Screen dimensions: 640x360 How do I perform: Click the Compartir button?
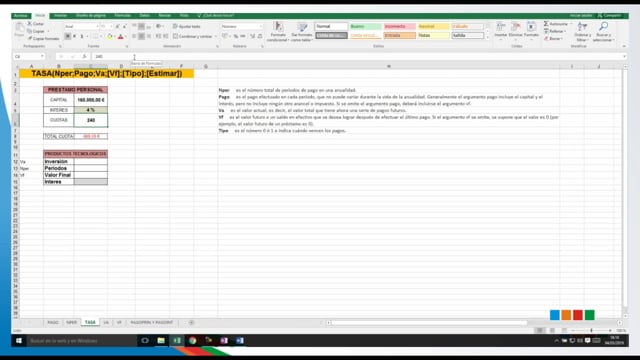point(609,16)
